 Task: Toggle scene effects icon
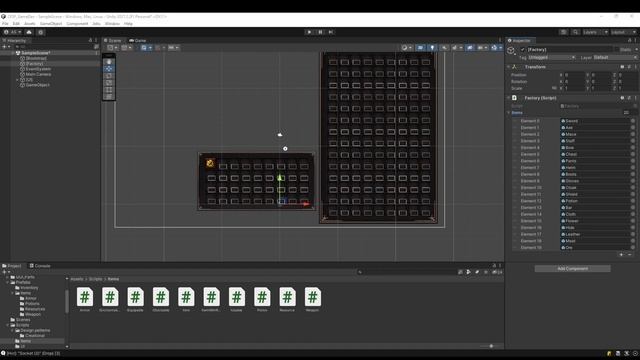(455, 48)
